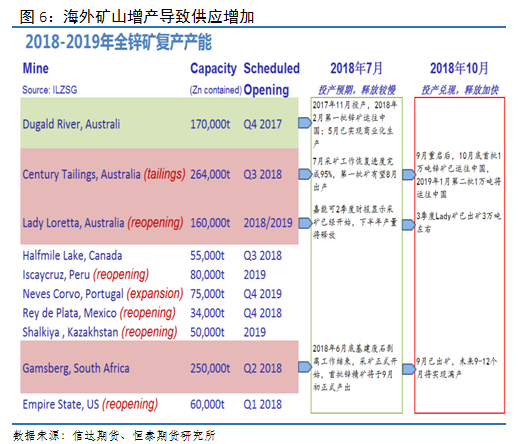Click the 'Capacity' column header

coord(213,69)
